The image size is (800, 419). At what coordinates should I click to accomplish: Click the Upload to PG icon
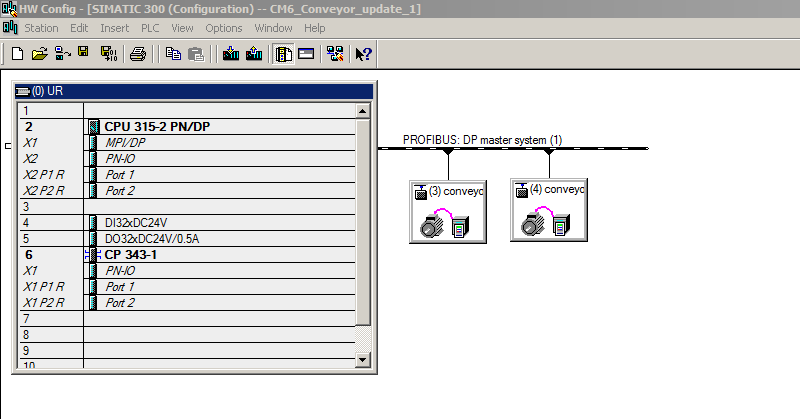[x=254, y=54]
